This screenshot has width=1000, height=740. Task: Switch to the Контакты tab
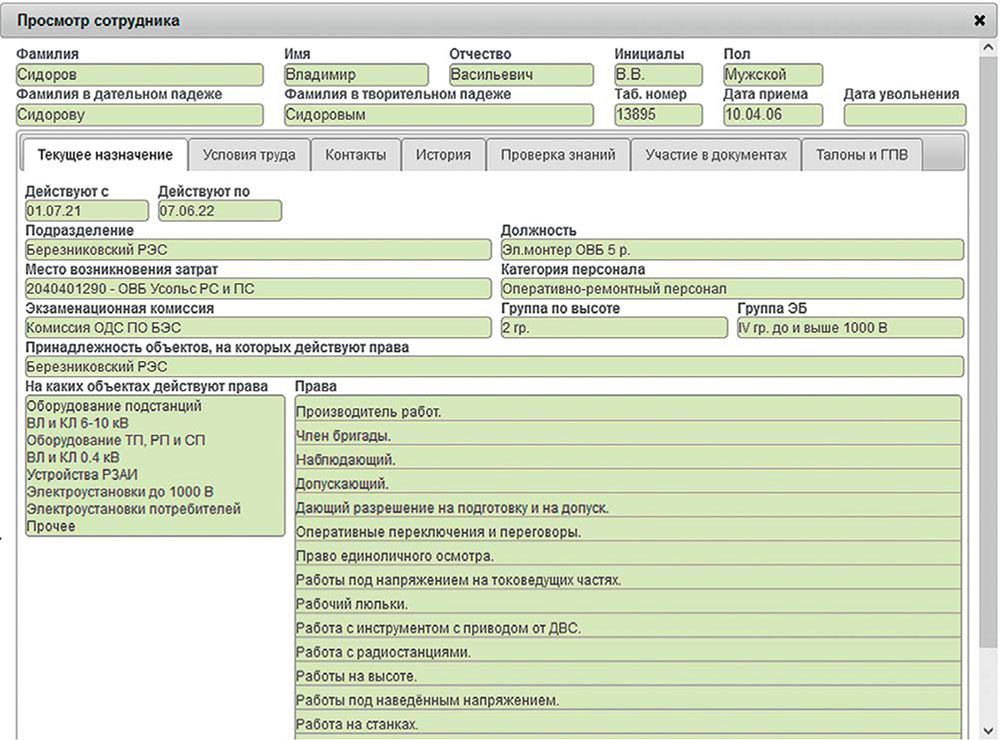355,155
